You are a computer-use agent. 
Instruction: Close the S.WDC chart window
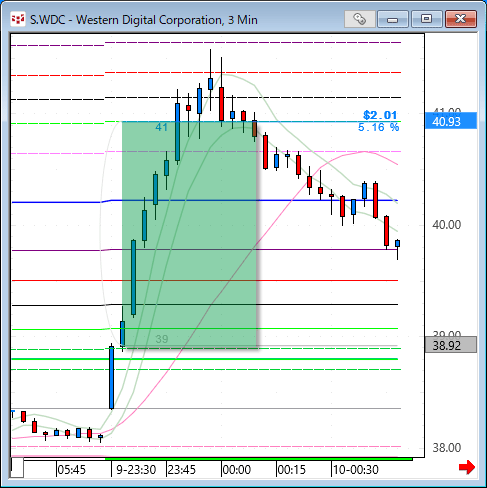coord(461,19)
